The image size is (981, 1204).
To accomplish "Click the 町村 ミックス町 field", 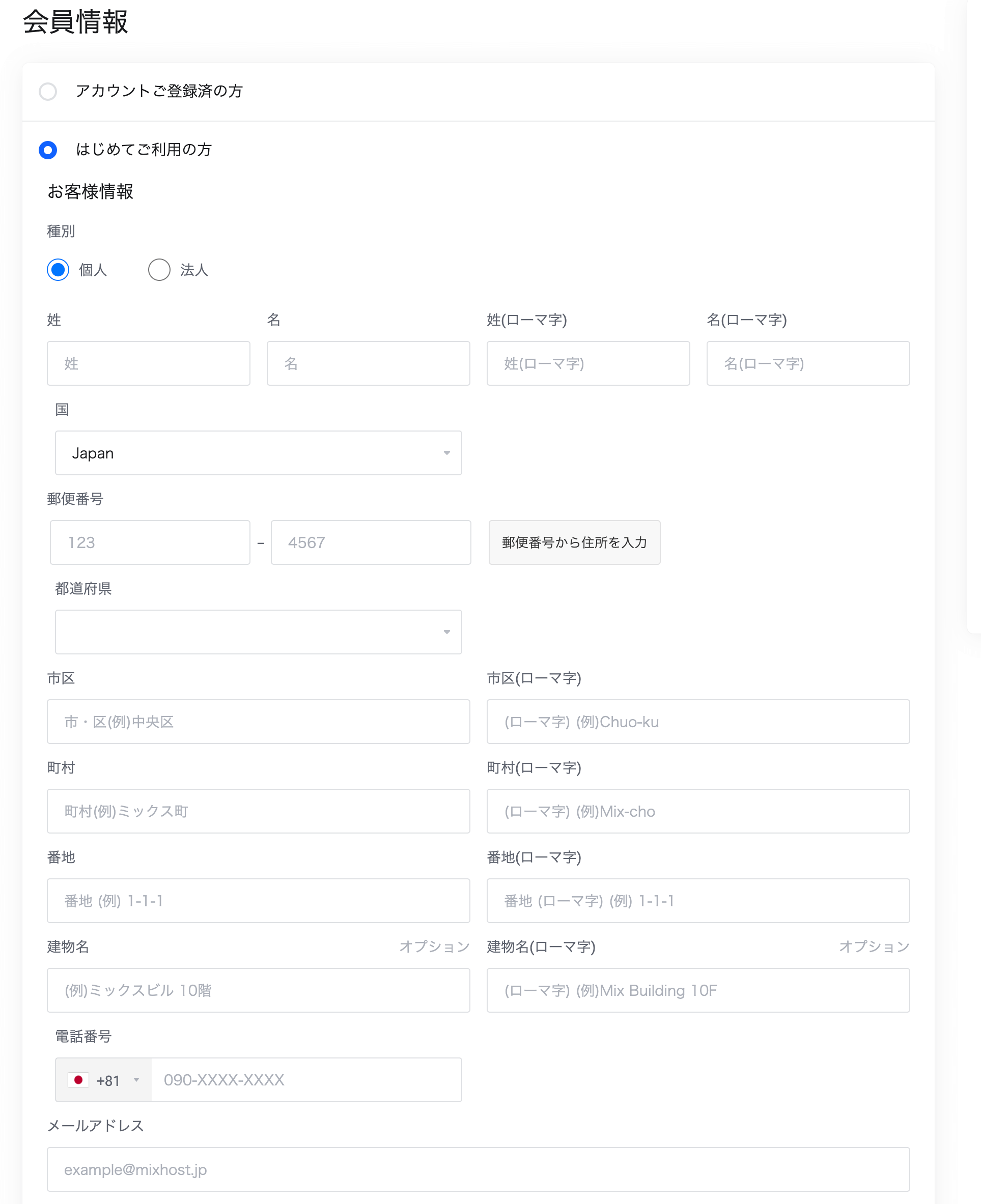I will (x=258, y=811).
